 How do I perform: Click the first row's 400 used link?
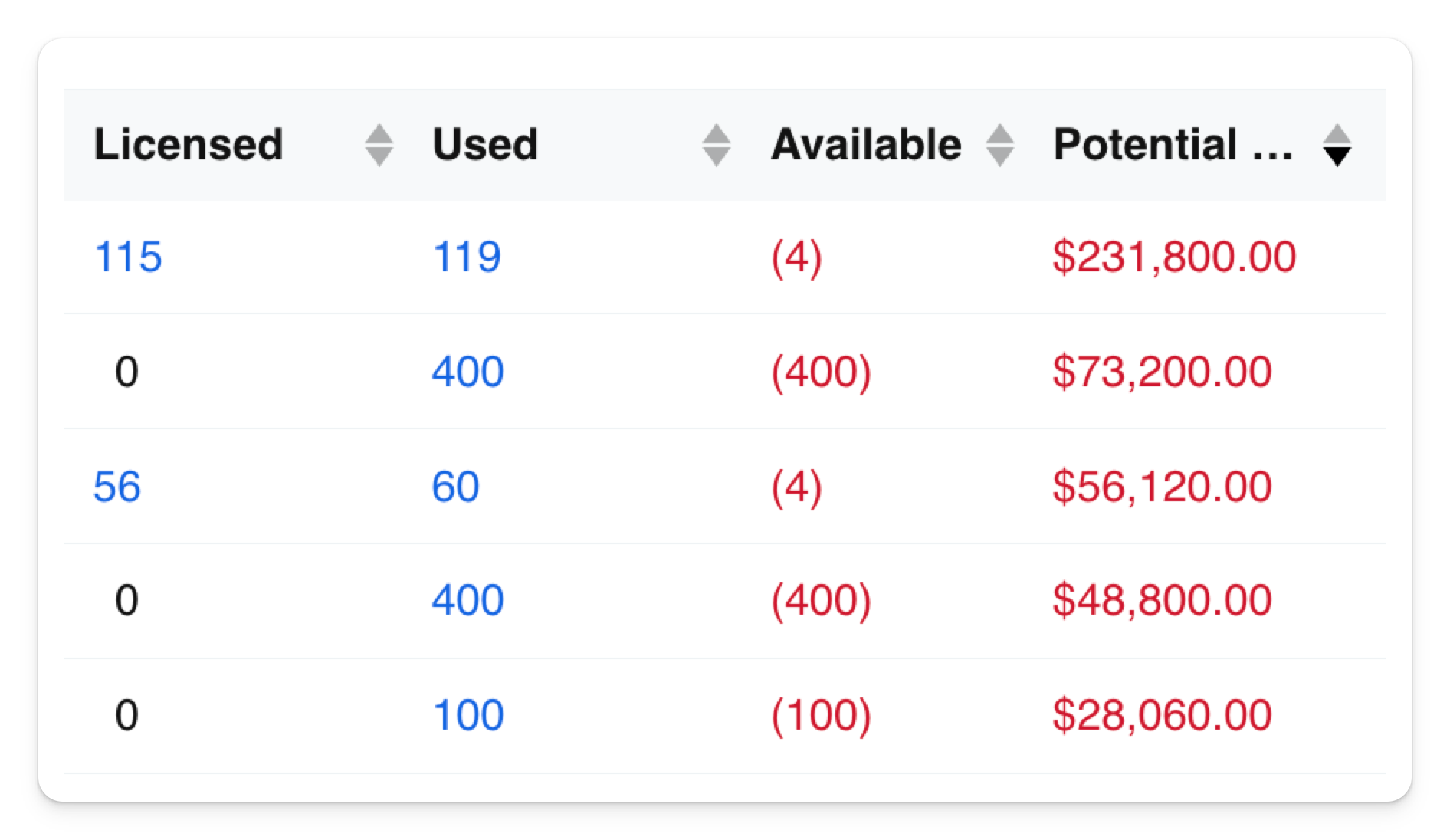[x=468, y=372]
